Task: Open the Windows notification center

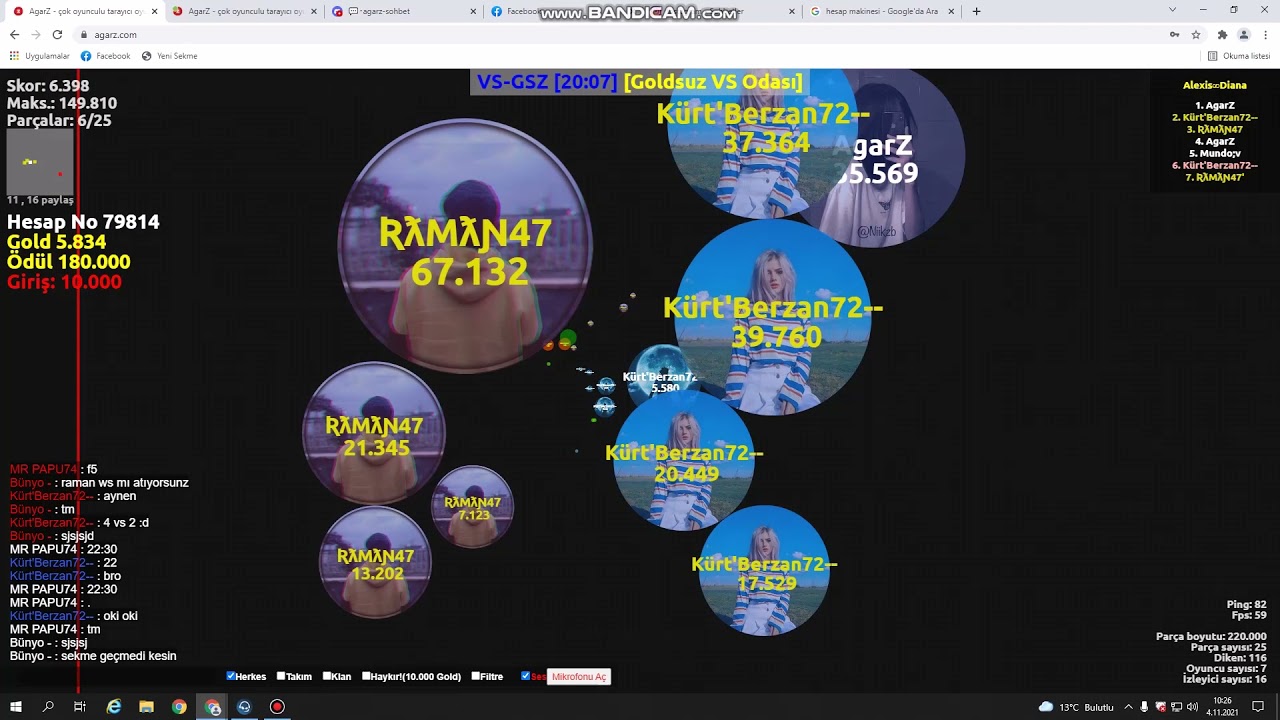Action: click(1258, 707)
